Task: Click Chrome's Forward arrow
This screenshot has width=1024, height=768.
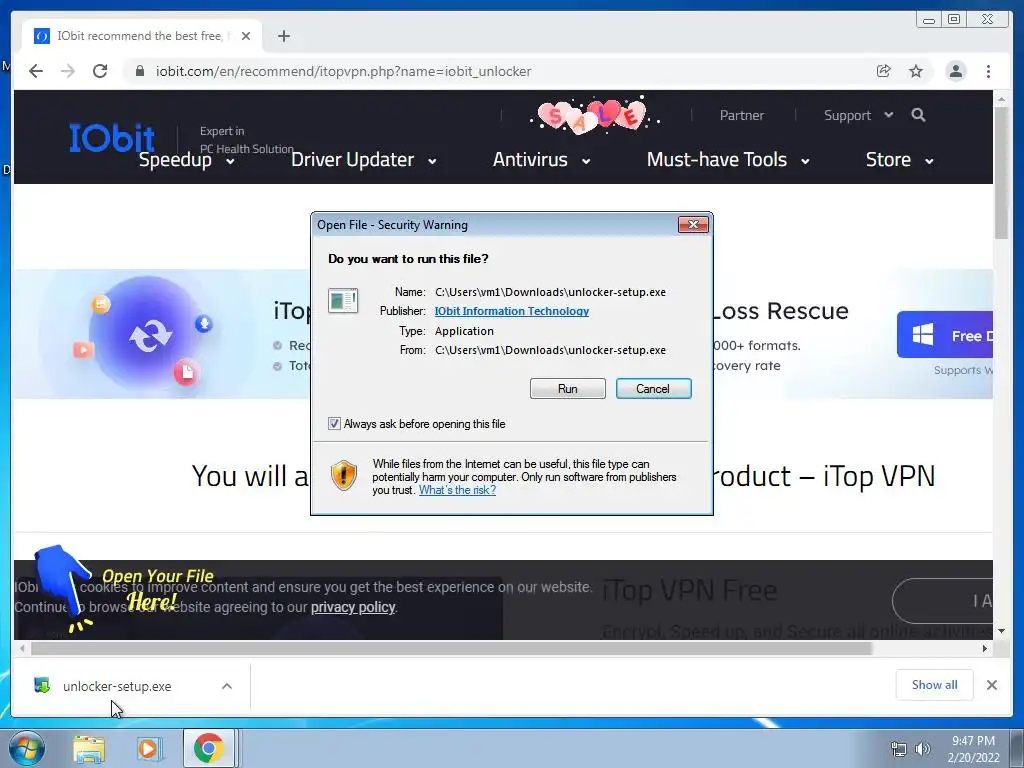Action: [68, 71]
